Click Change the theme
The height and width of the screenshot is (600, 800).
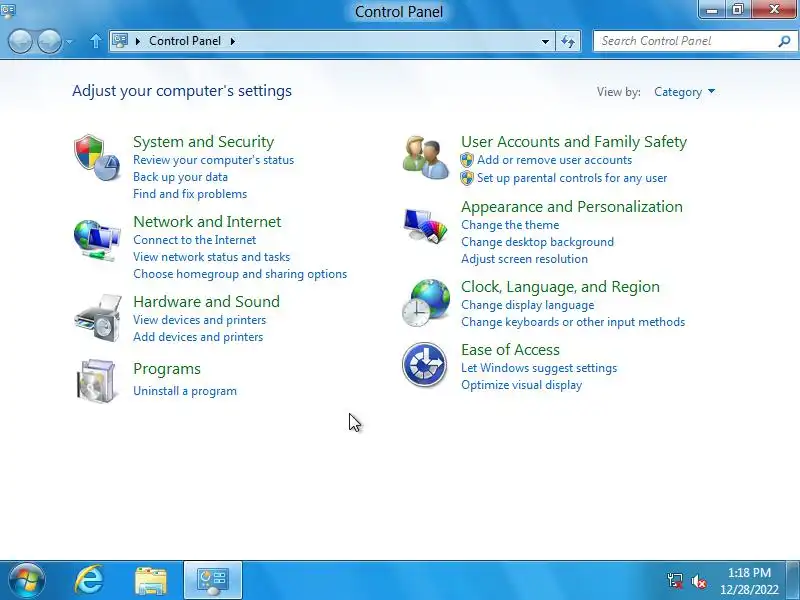tap(510, 225)
